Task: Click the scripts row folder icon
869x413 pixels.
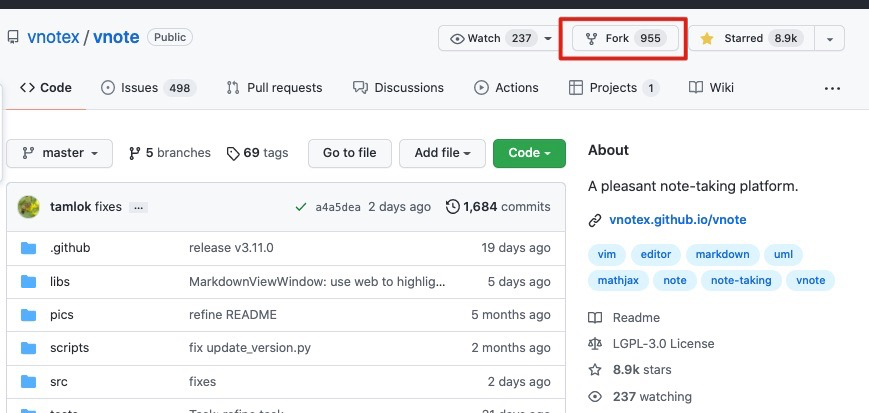Action: click(28, 348)
